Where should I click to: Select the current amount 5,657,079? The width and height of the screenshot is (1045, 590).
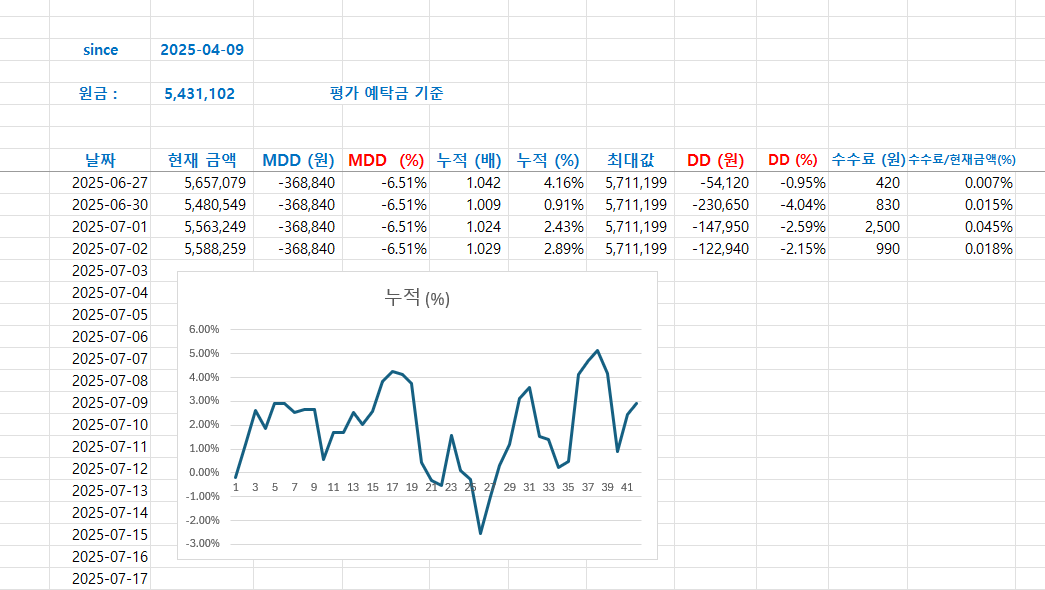tap(215, 183)
